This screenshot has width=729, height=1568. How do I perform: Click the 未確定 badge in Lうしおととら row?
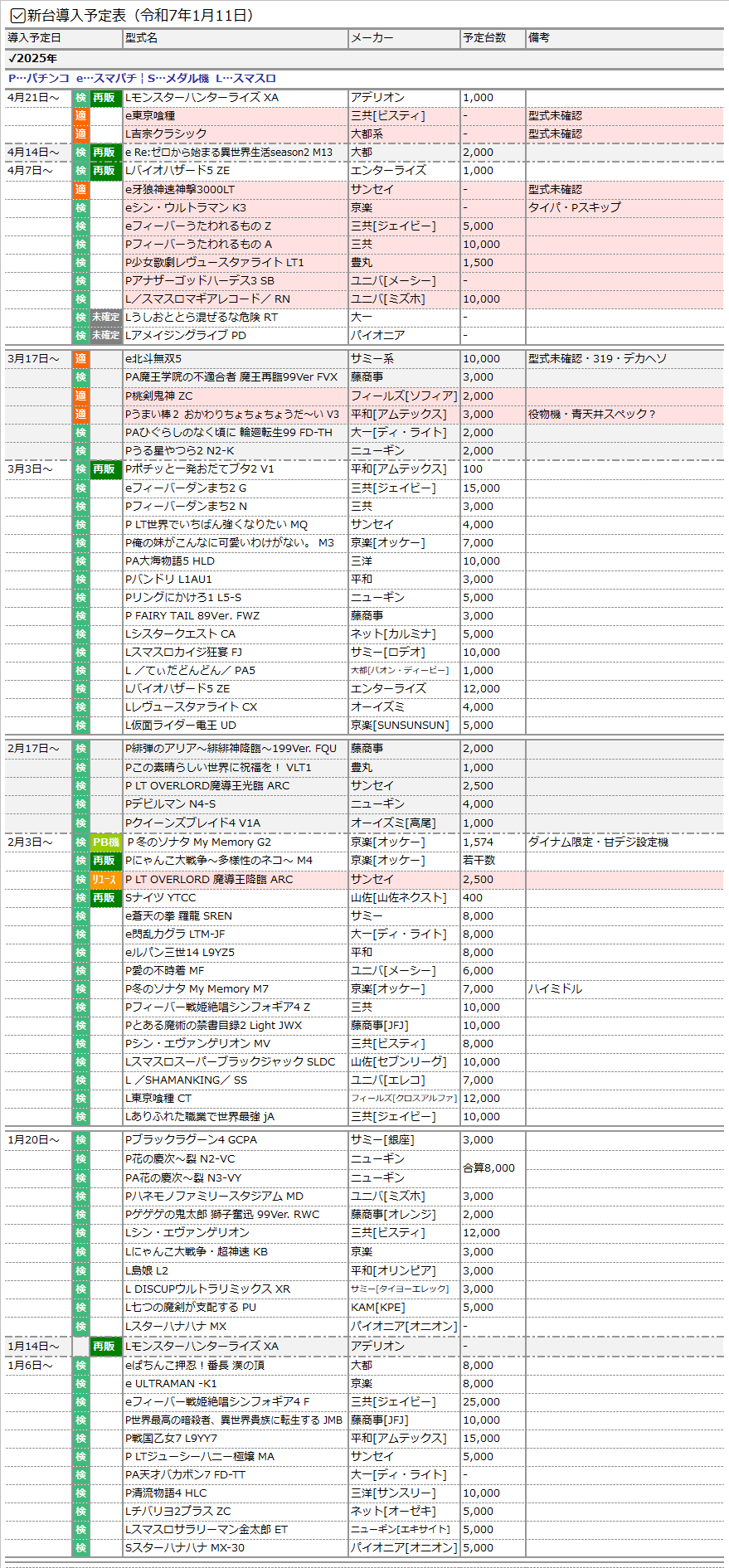click(106, 318)
